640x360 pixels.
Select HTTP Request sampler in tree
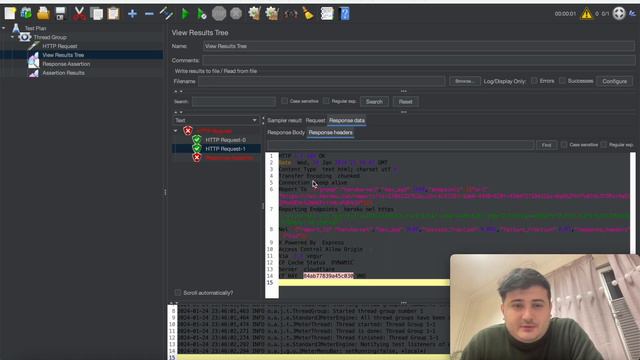(x=60, y=46)
